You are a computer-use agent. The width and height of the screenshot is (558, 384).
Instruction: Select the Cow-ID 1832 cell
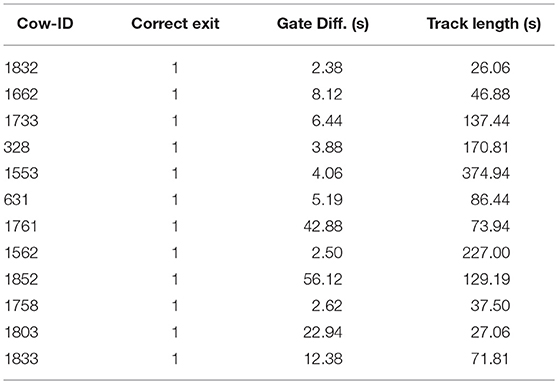[21, 68]
